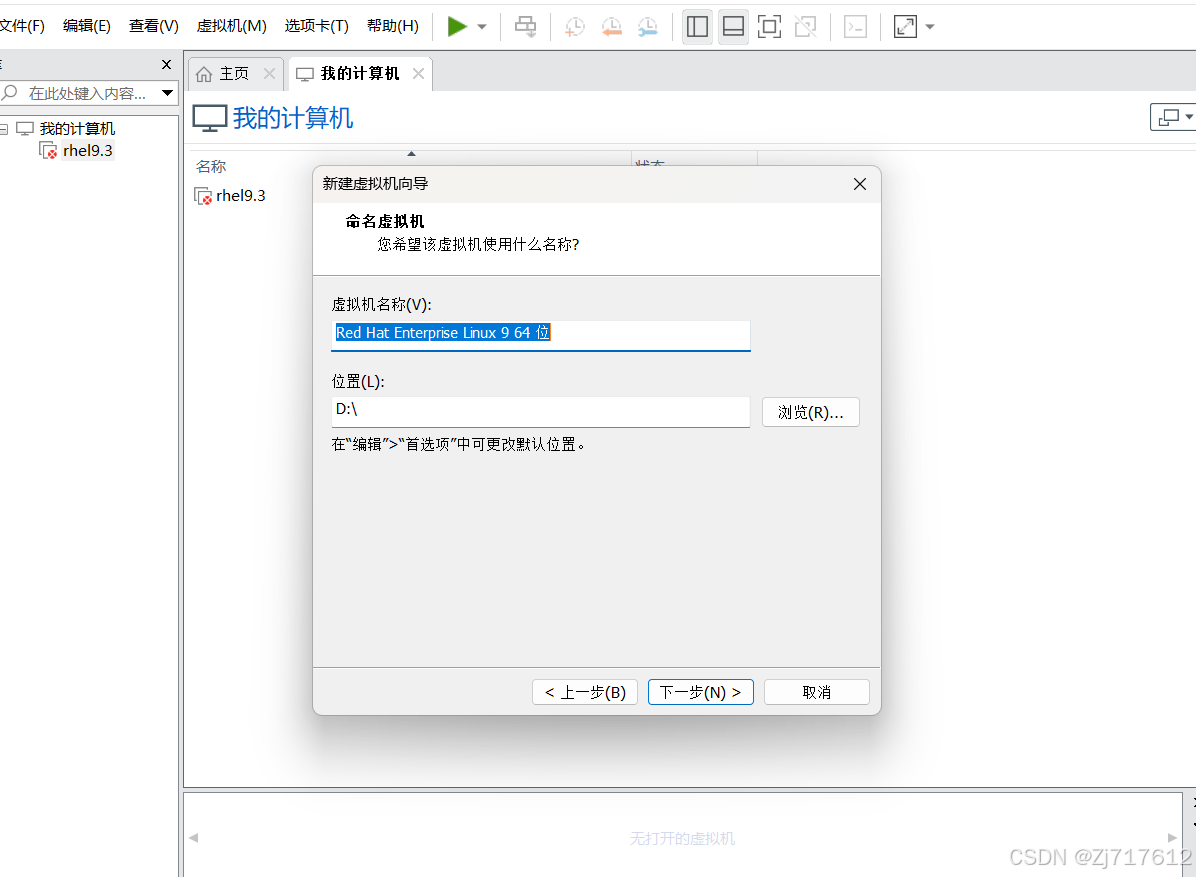Select rhel9.3 in the main VM list
This screenshot has height=877, width=1196.
click(x=240, y=195)
